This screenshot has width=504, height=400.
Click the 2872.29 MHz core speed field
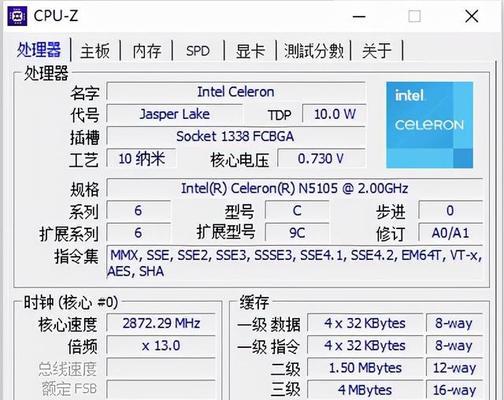point(161,323)
